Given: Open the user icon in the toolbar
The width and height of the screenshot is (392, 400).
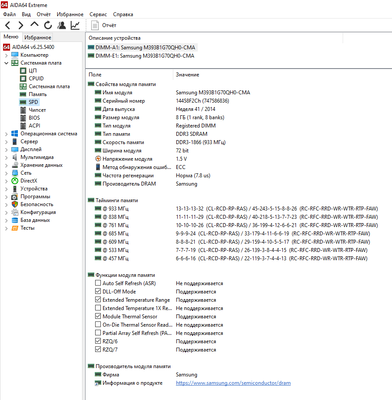Looking at the screenshot, I should coord(61,25).
